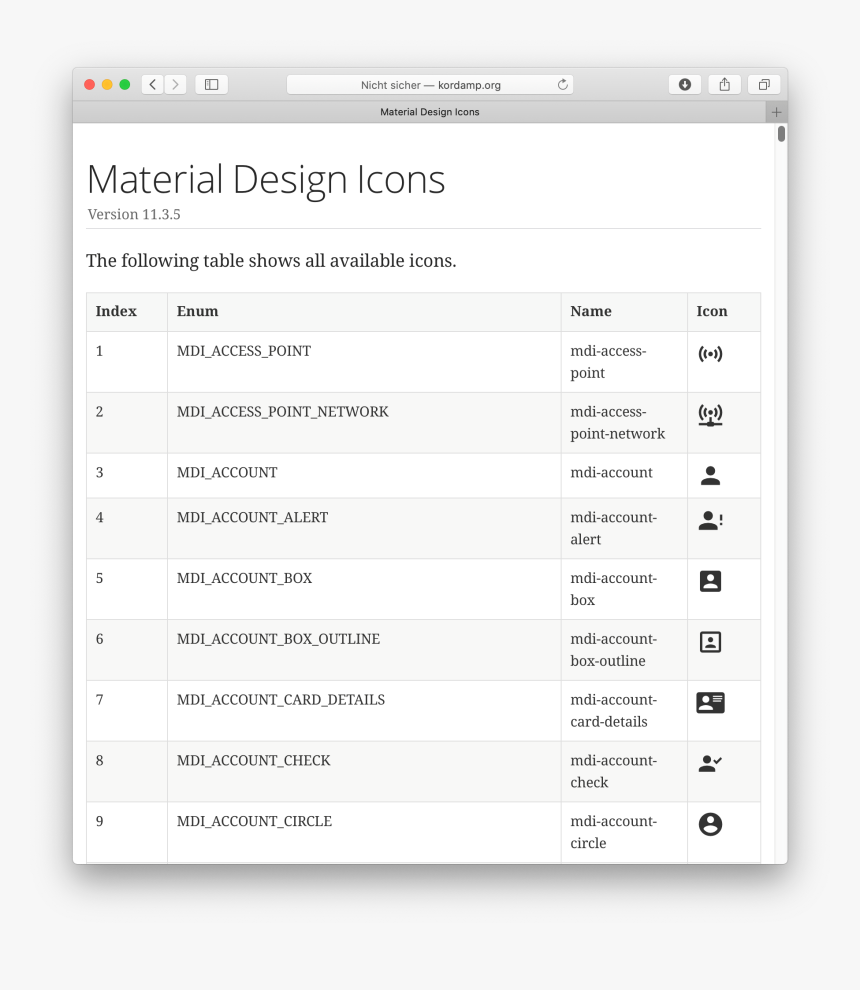Select the MDI_ACCOUNT_CHECK enum cell

(364, 772)
